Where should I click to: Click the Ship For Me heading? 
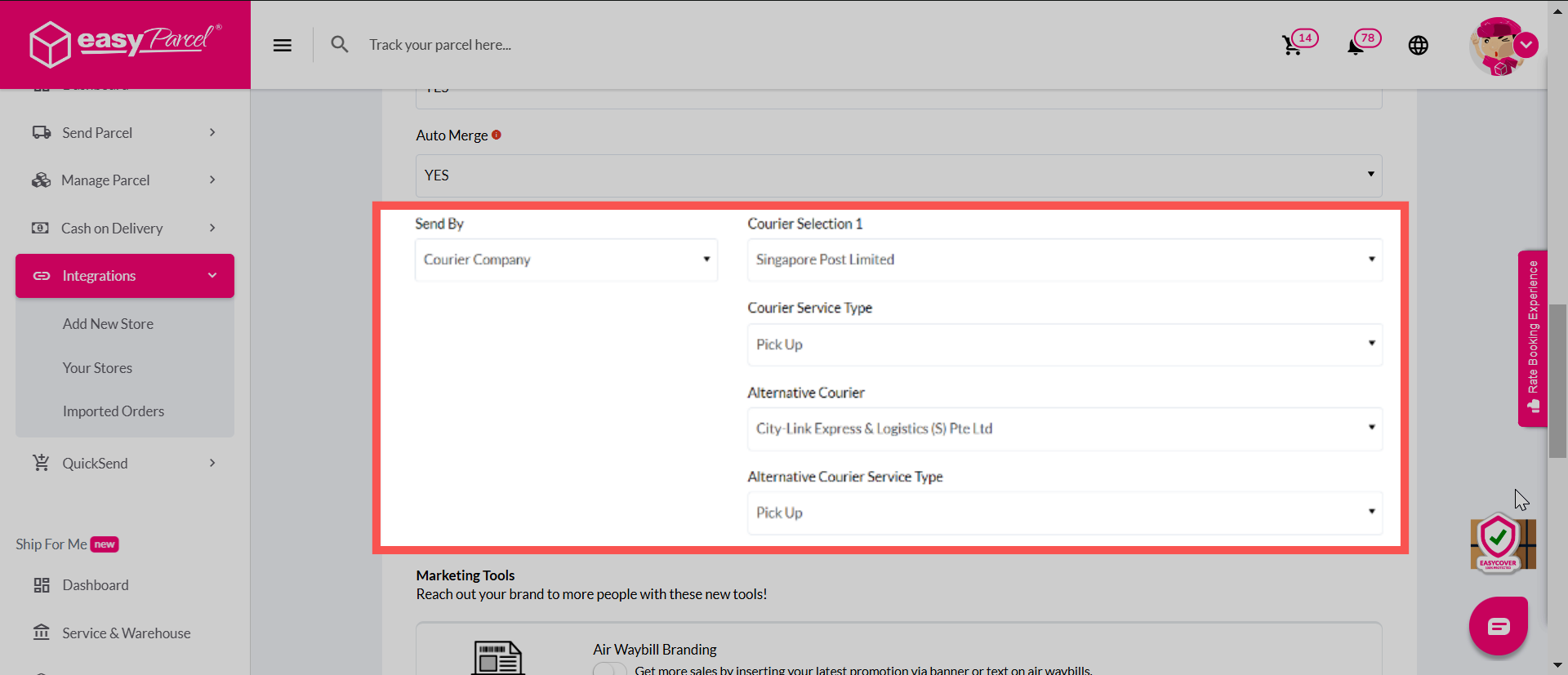[x=51, y=544]
